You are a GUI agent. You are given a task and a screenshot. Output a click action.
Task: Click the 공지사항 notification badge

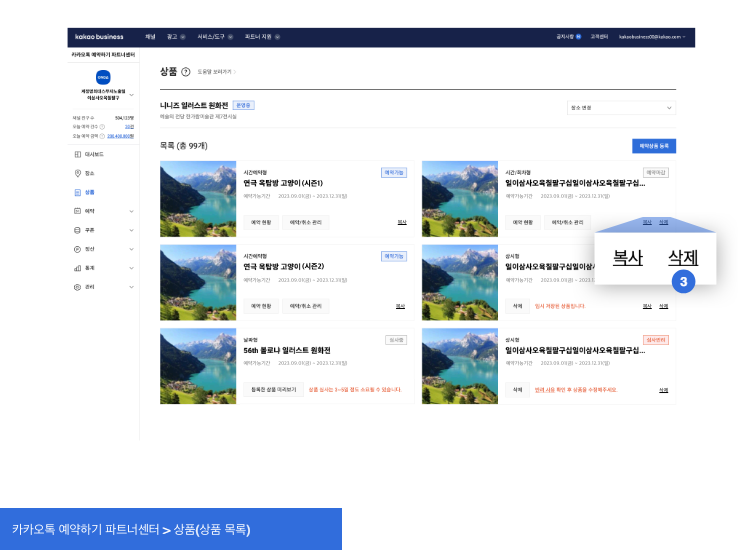(578, 37)
